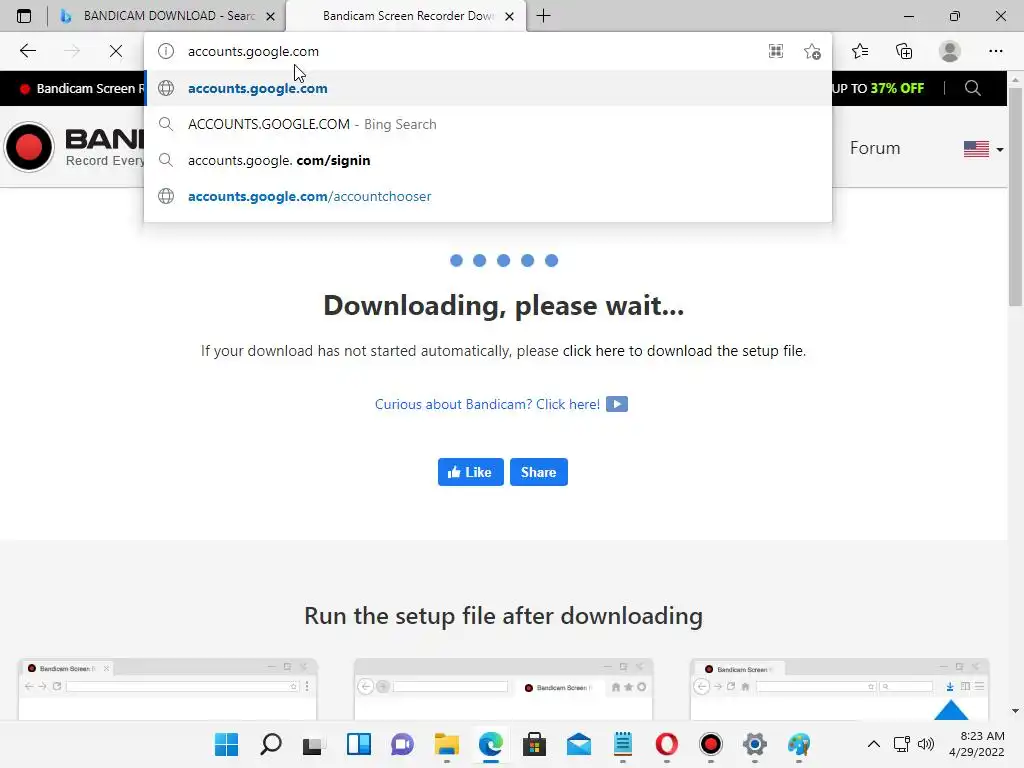Open the QR code generator icon
1024x768 pixels.
click(775, 51)
